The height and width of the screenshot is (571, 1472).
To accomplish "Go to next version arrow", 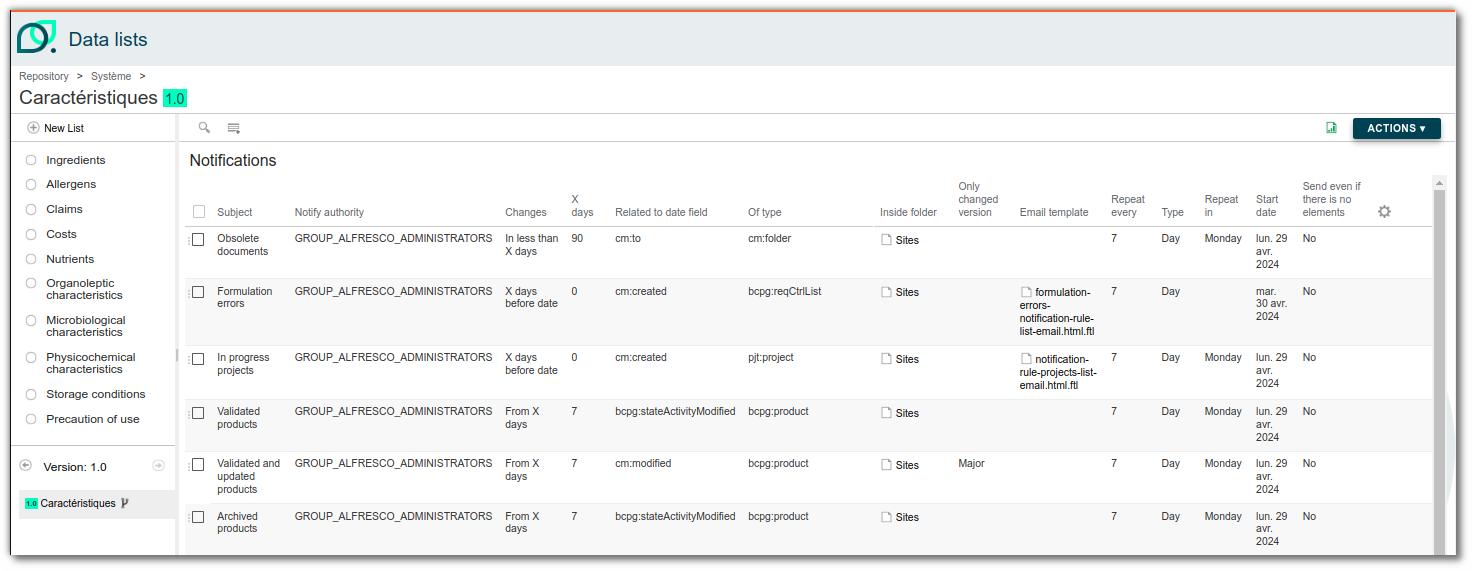I will 158,466.
